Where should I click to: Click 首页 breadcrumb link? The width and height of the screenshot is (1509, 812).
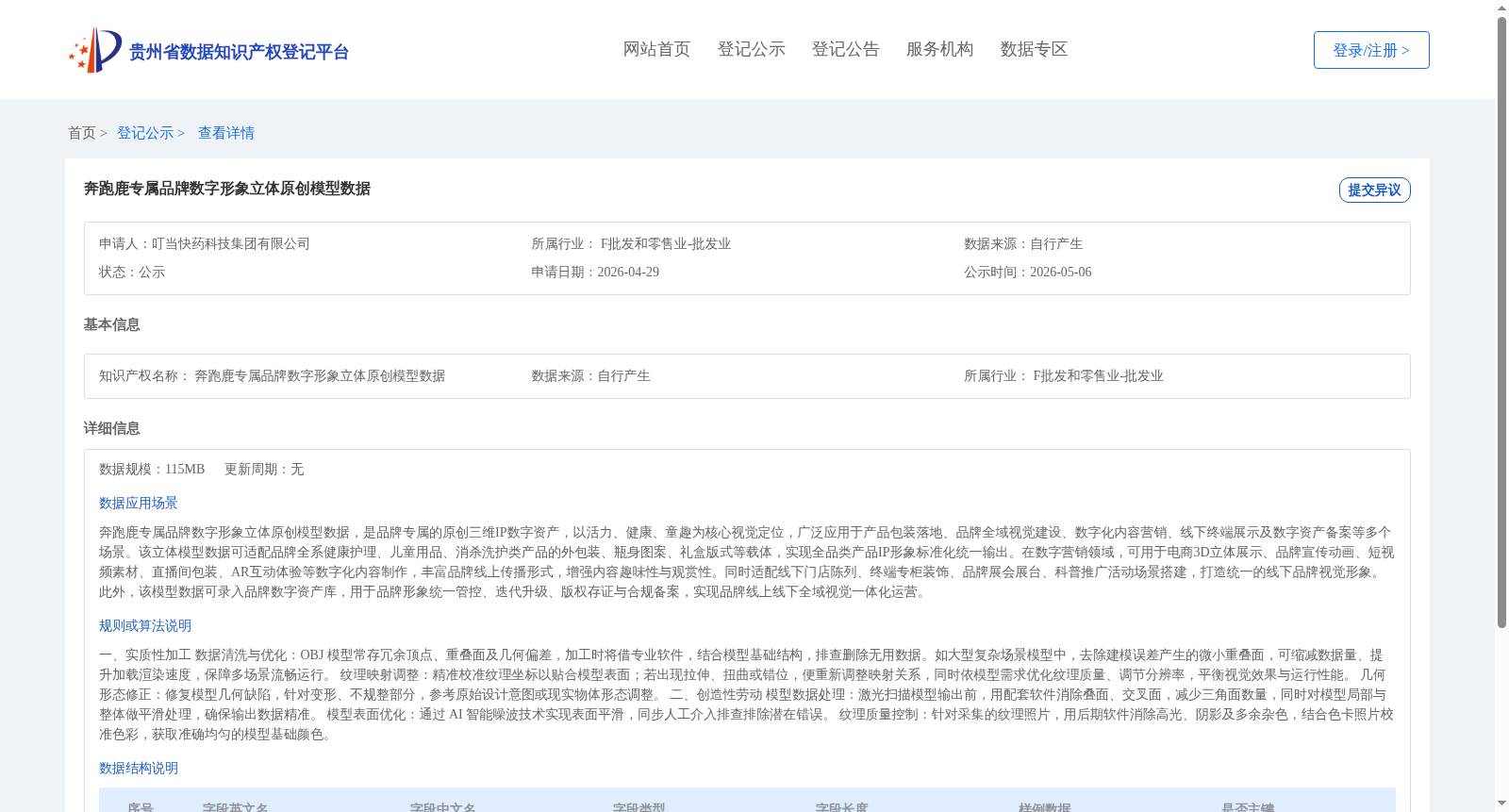pyautogui.click(x=82, y=133)
